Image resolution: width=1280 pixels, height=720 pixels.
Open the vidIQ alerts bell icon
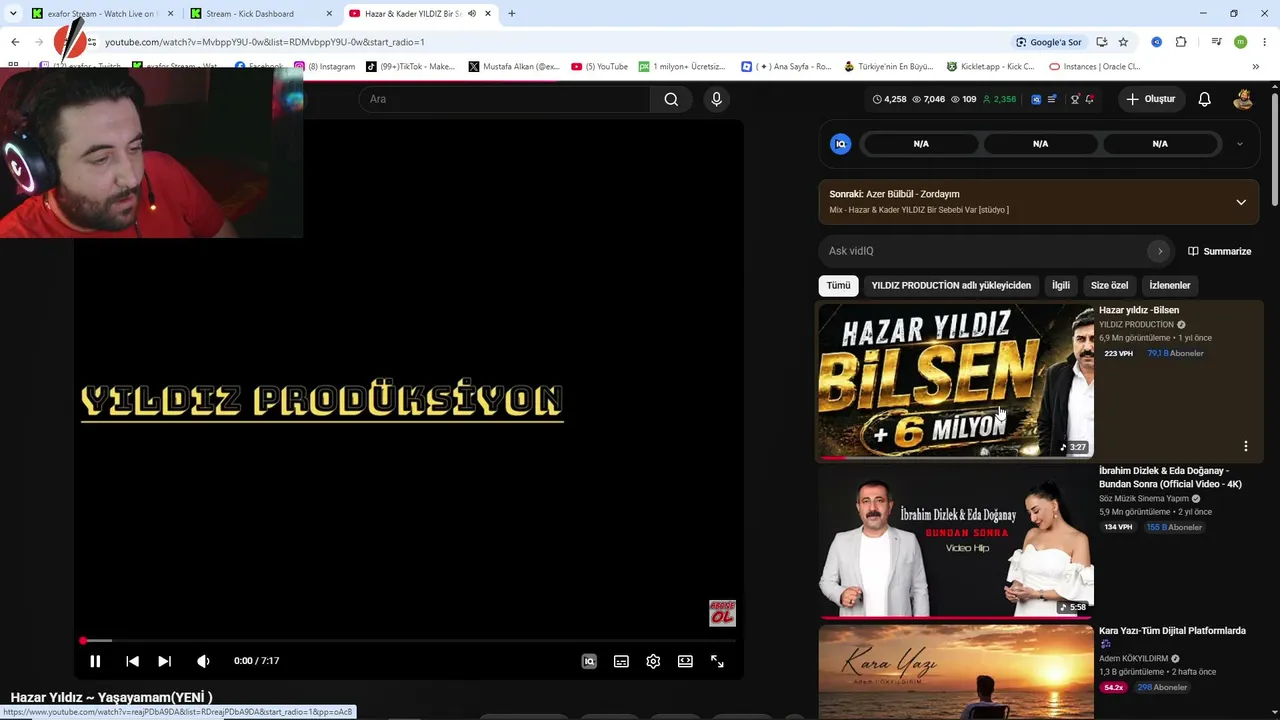(1090, 99)
